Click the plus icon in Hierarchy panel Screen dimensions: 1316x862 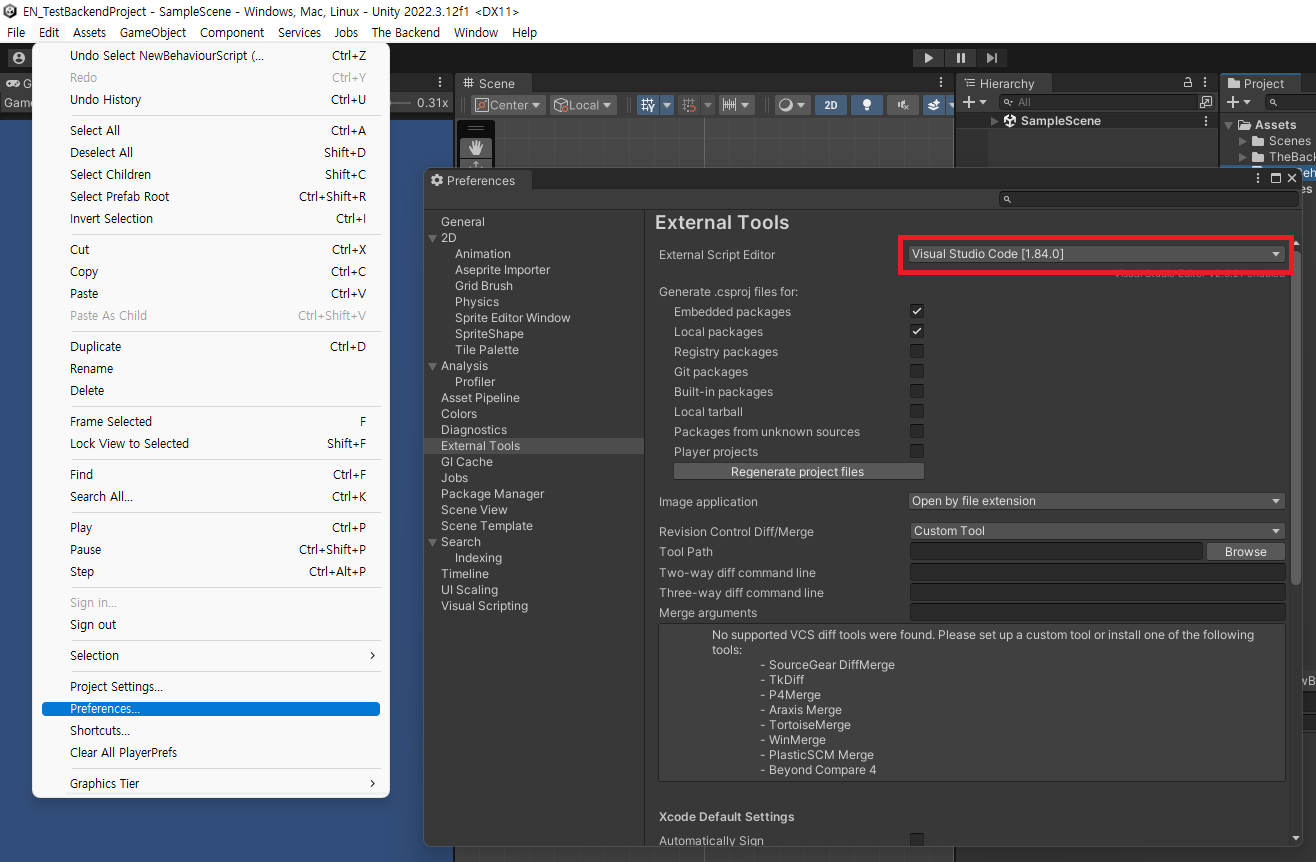coord(968,102)
